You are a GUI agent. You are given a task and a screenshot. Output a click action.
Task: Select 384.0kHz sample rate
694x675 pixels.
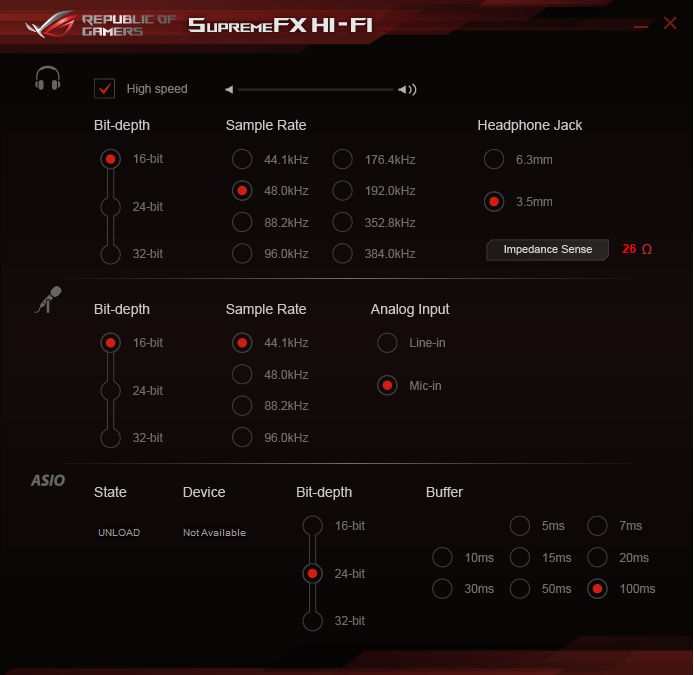[343, 254]
